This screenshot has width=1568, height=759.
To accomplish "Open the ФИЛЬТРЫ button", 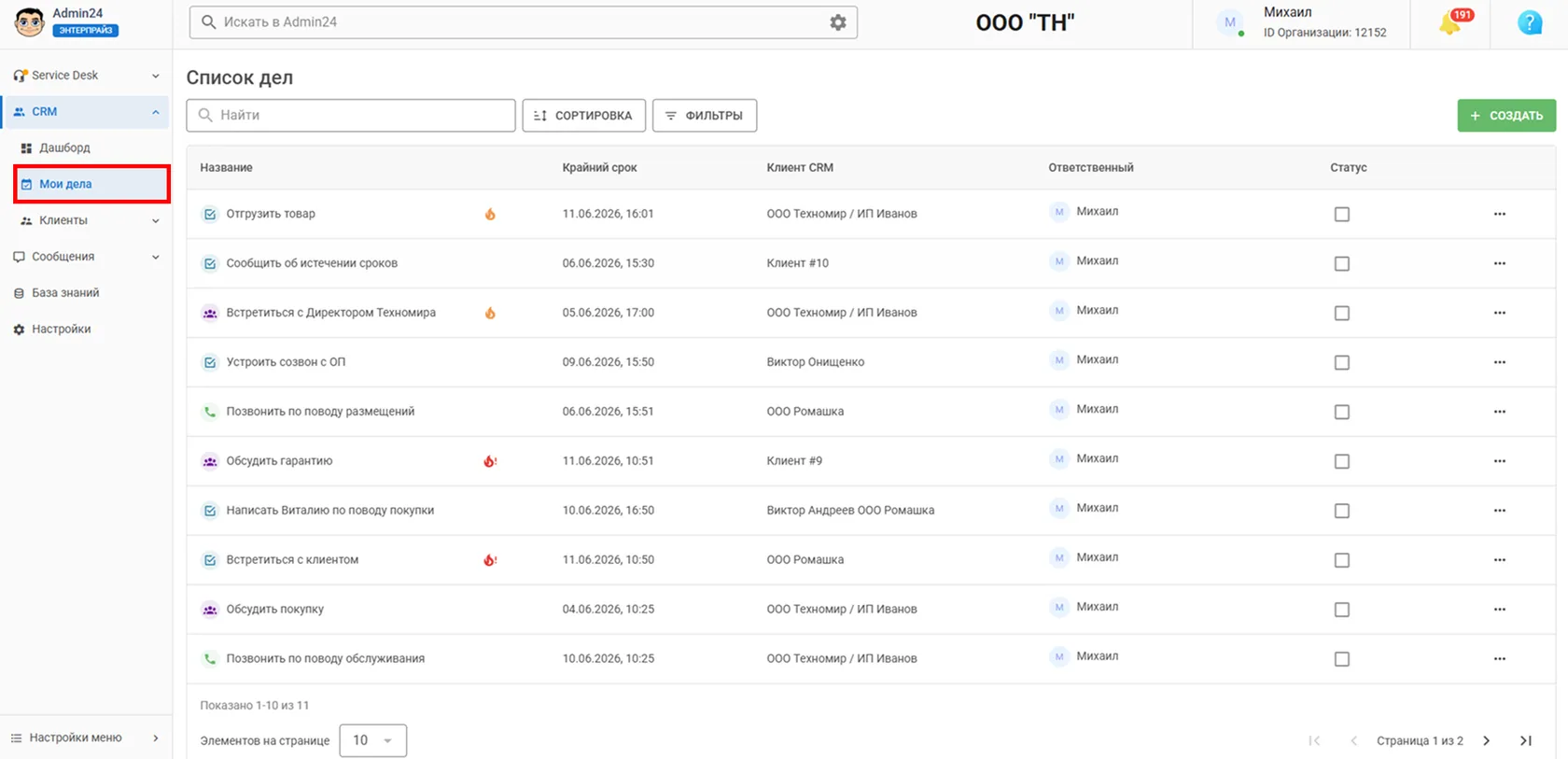I will coord(705,116).
